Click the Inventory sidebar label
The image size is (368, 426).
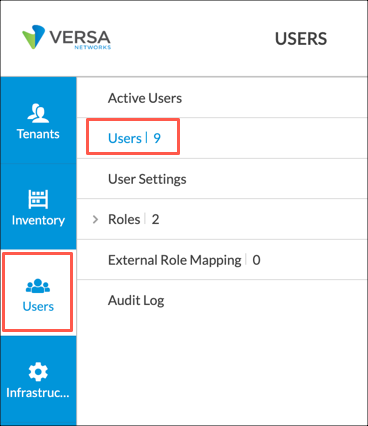point(38,220)
